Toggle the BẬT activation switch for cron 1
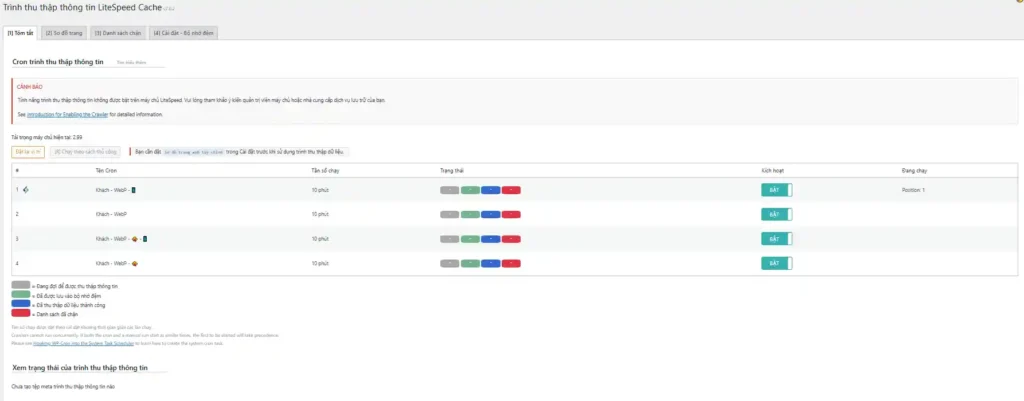Viewport: 1024px width, 401px height. pyautogui.click(x=776, y=190)
